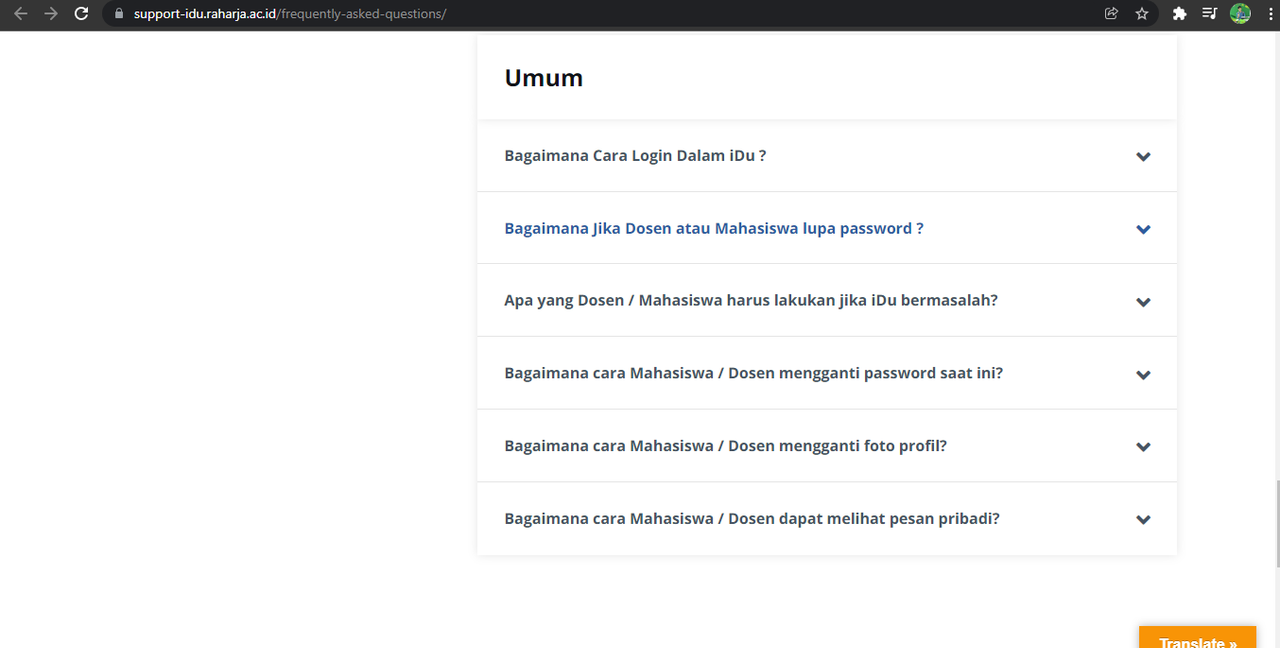
Task: Bookmark this page with the star icon
Action: pyautogui.click(x=1142, y=14)
